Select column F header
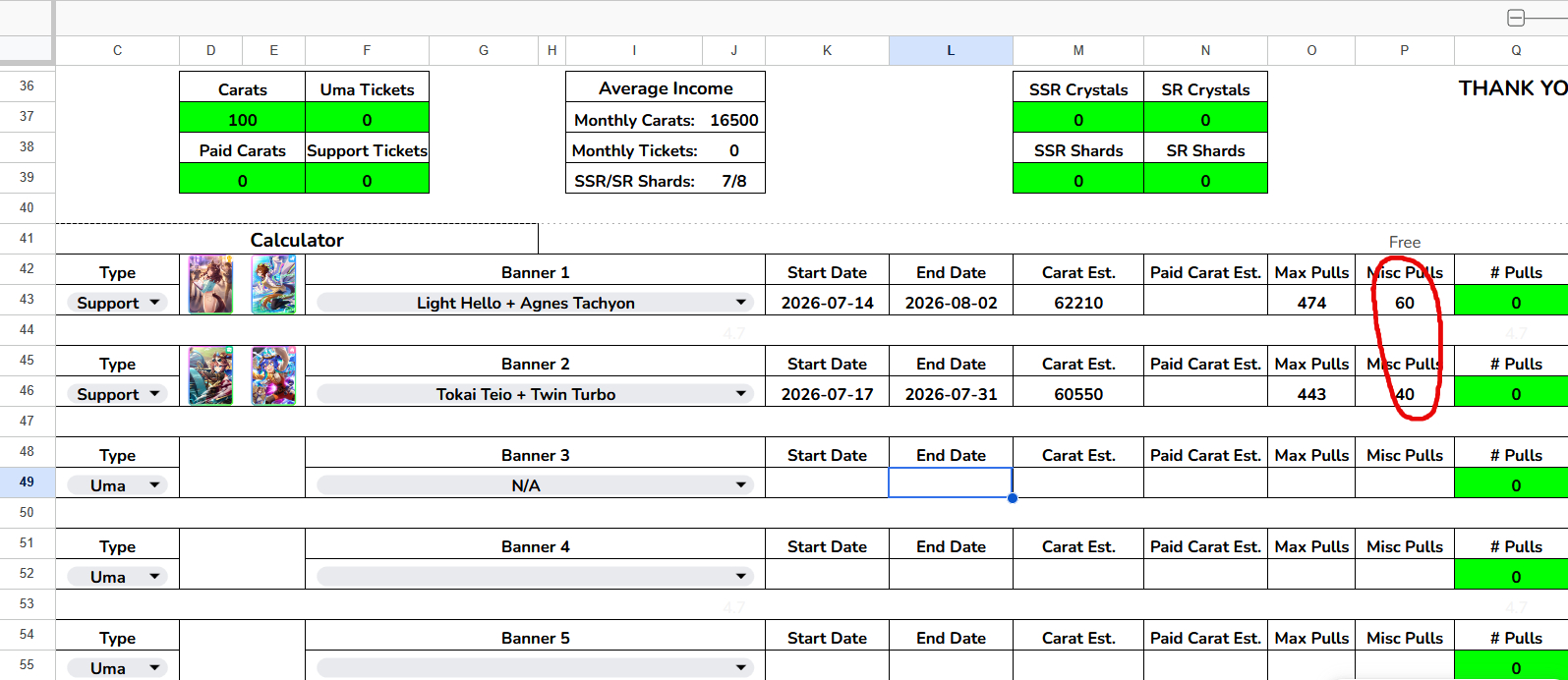Image resolution: width=1568 pixels, height=680 pixels. [x=367, y=50]
